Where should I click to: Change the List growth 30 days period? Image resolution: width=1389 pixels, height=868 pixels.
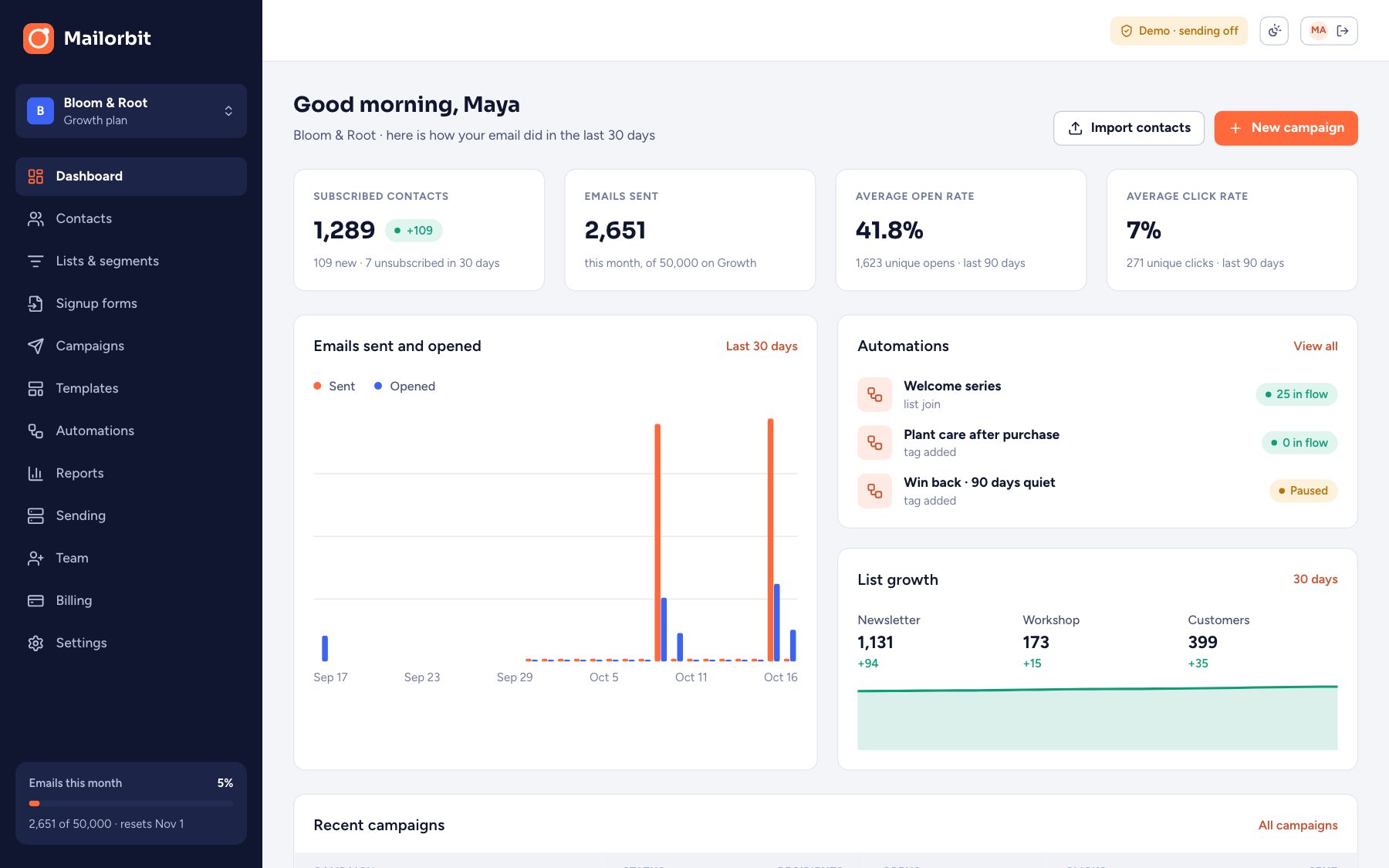[x=1315, y=579]
